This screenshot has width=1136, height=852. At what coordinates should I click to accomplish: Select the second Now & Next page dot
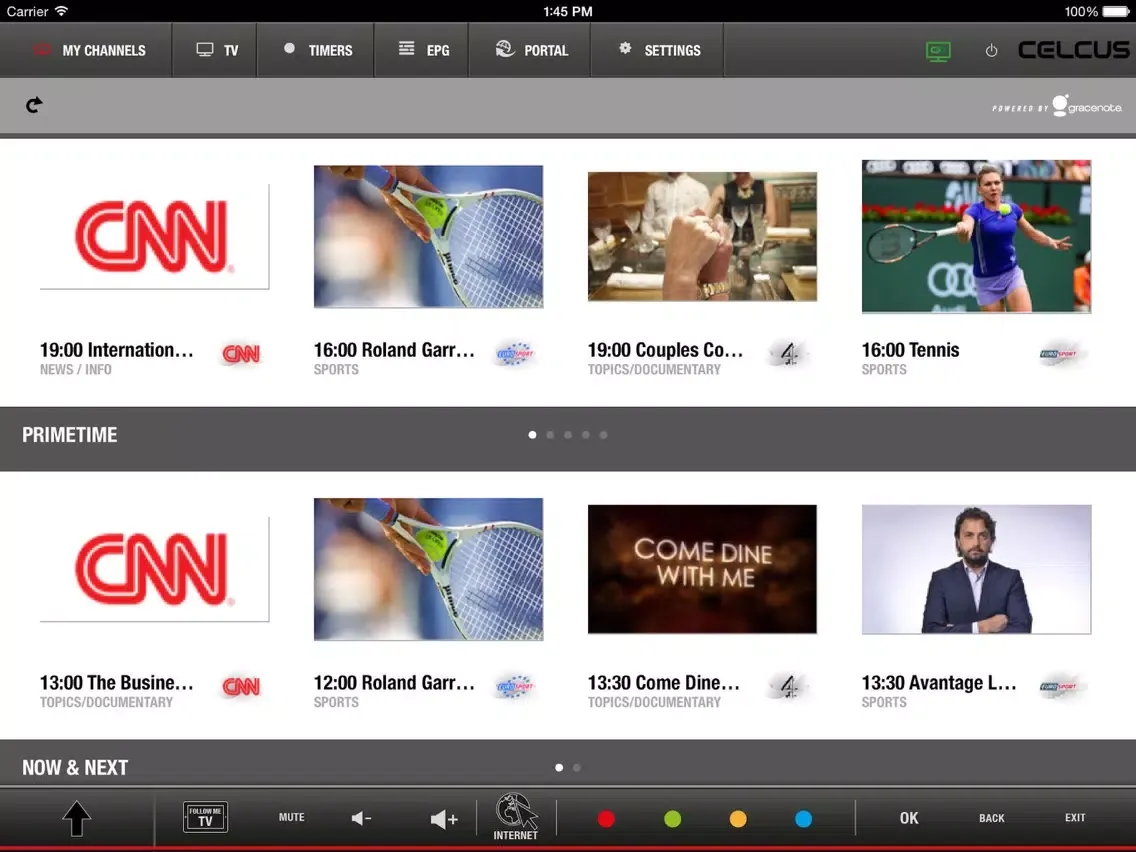pos(577,767)
